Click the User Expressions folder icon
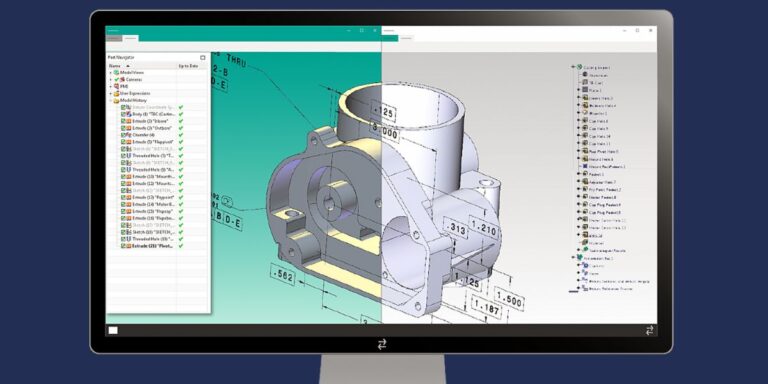This screenshot has height=384, width=768. (x=117, y=94)
